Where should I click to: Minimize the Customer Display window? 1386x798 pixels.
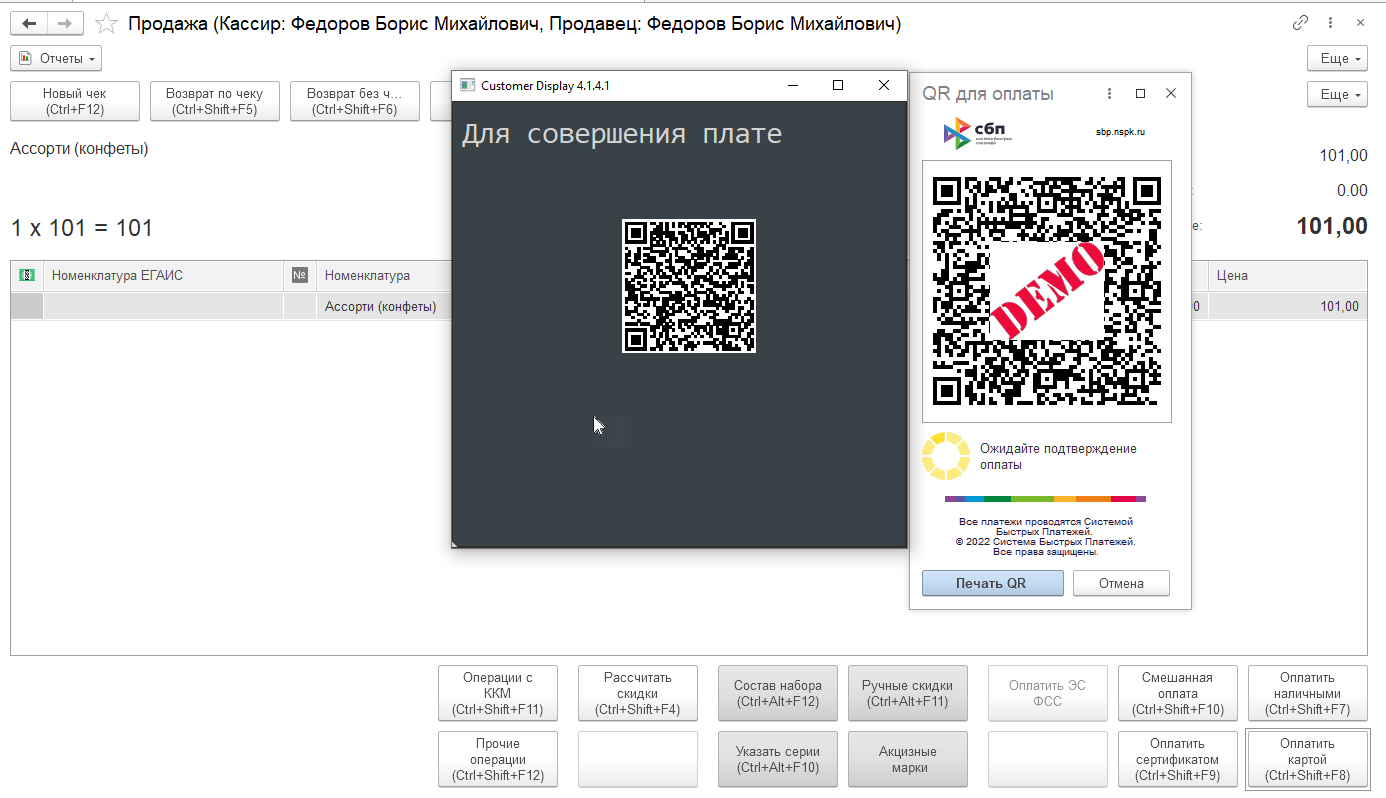tap(792, 85)
